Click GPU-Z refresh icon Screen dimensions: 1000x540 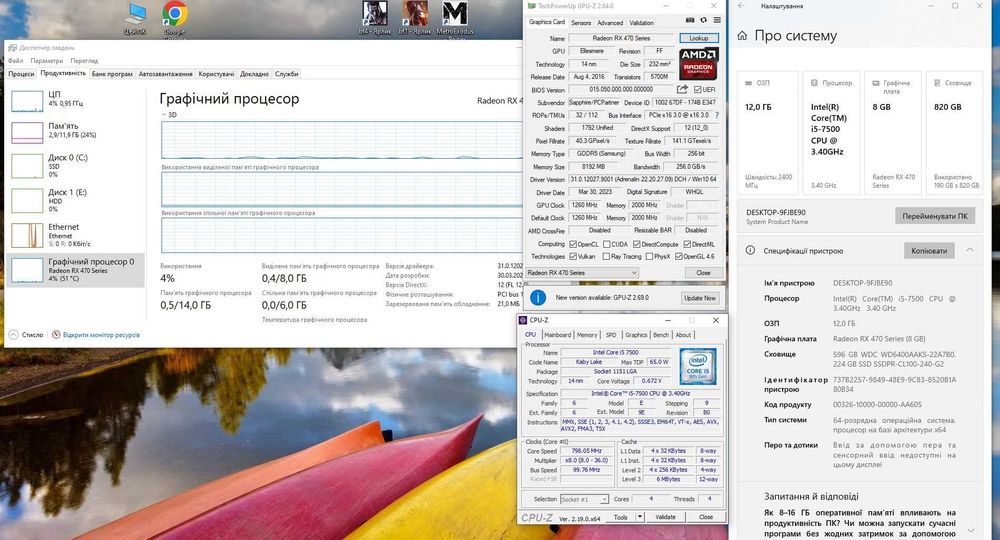703,21
